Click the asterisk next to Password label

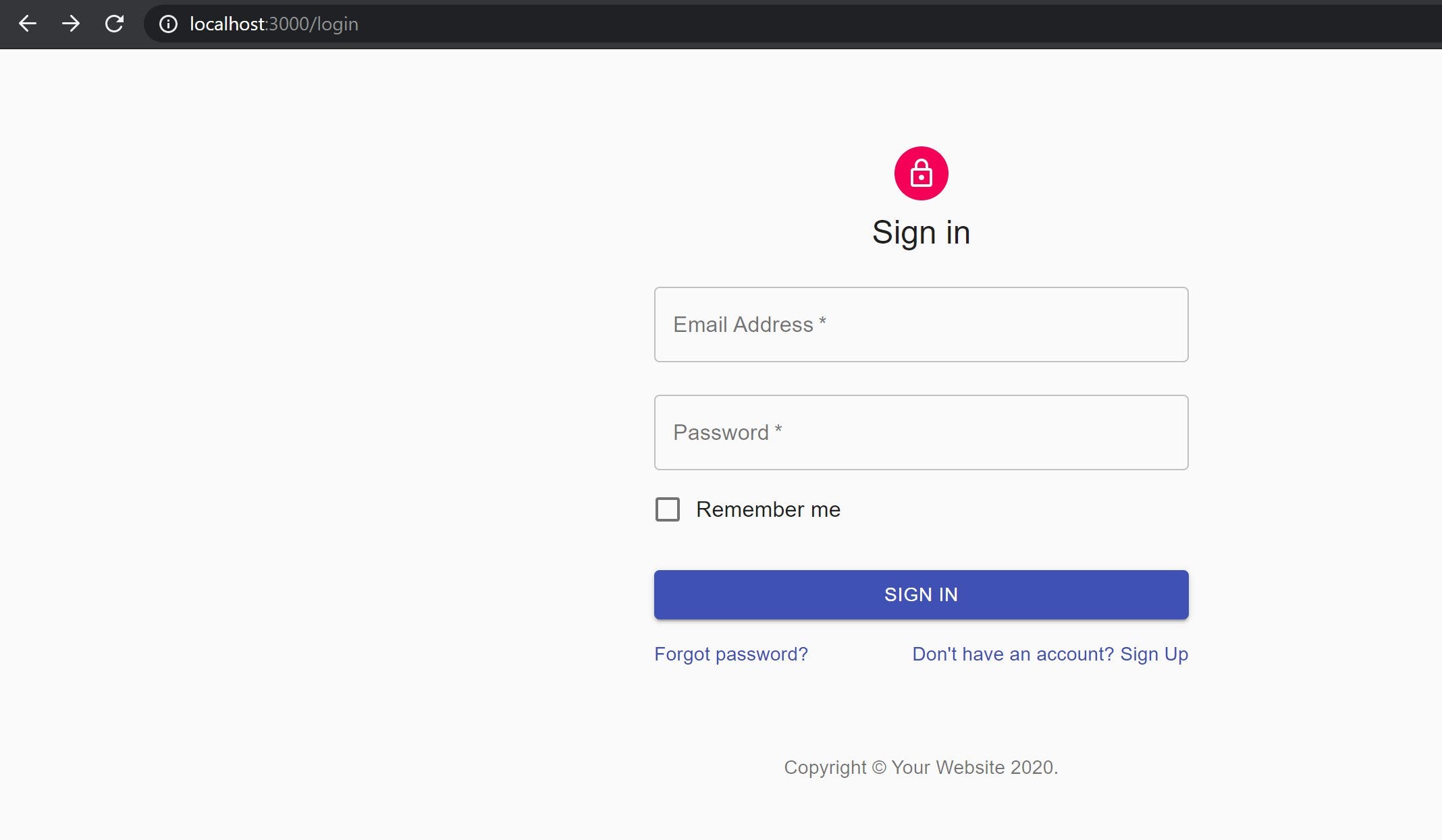pos(778,429)
